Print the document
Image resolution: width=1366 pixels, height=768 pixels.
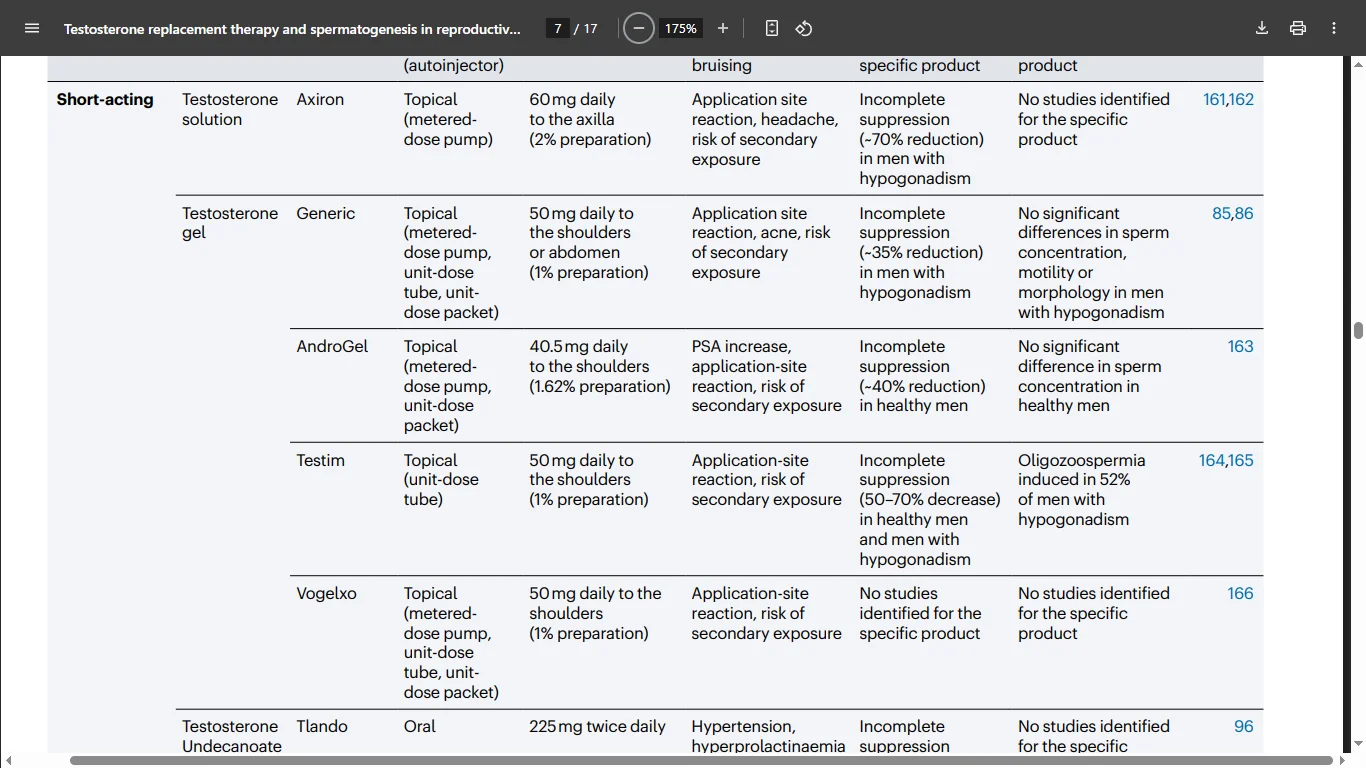click(1298, 28)
